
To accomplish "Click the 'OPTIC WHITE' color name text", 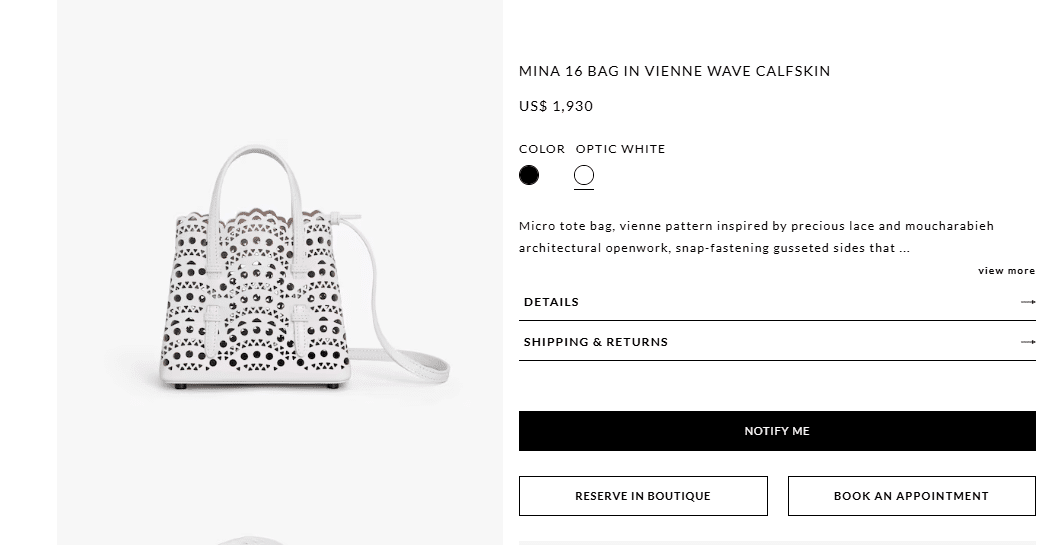I will pyautogui.click(x=620, y=149).
